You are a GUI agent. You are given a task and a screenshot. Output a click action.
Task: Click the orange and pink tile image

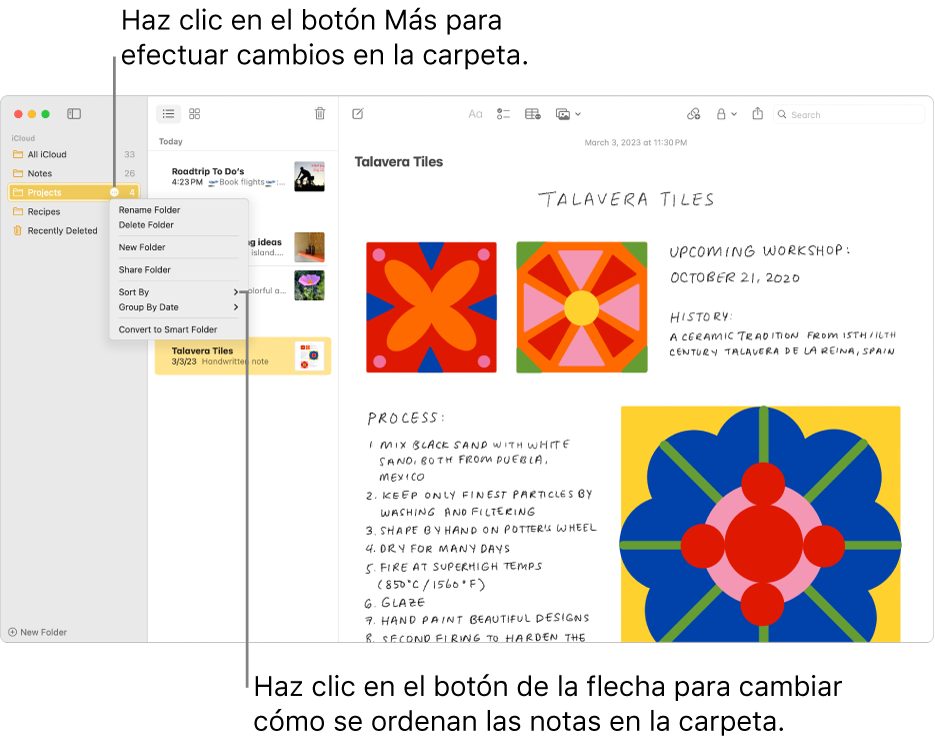coord(582,307)
